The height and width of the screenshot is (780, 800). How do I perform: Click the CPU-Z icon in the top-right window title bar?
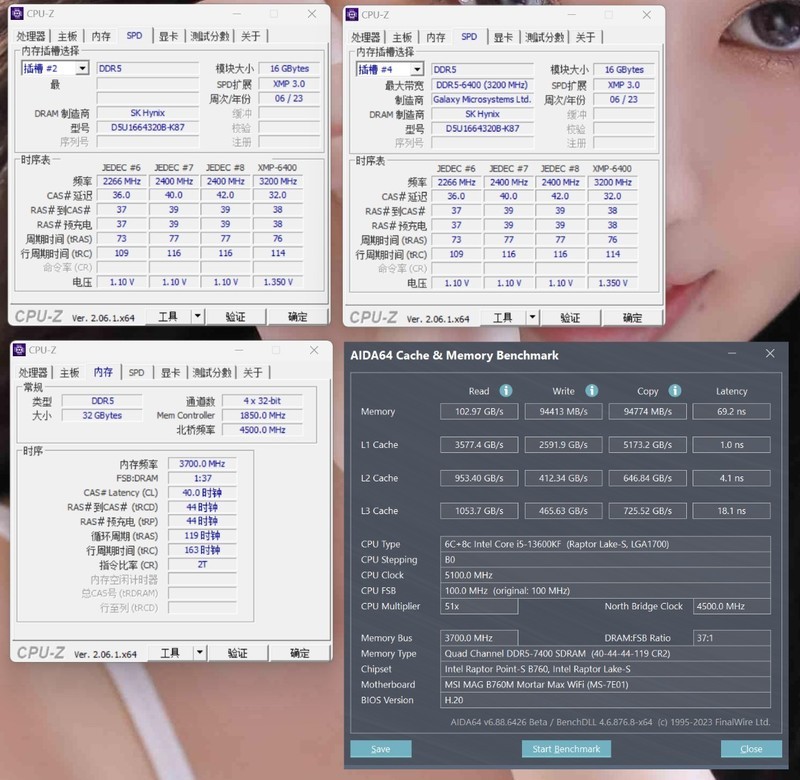tap(352, 14)
